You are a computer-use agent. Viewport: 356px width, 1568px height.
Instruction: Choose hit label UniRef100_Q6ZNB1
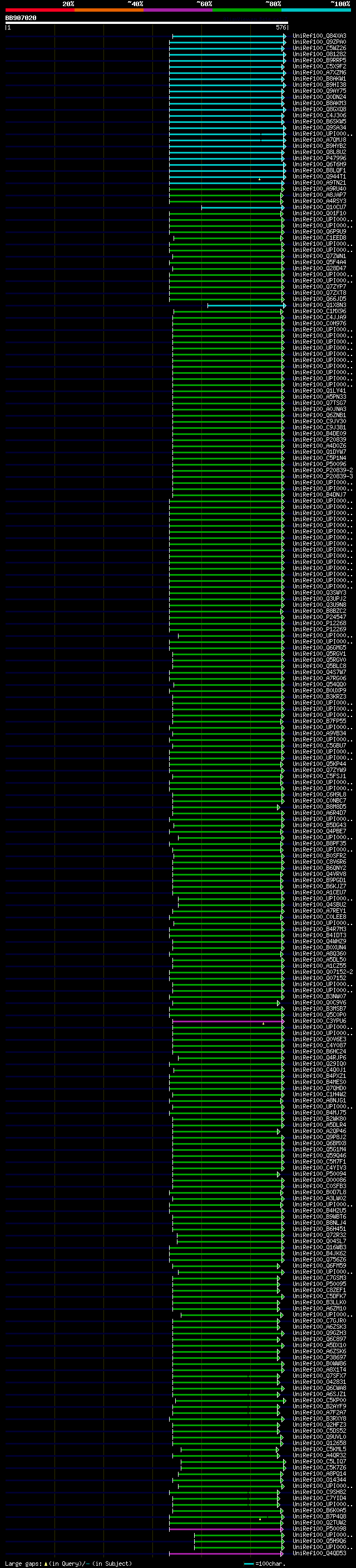click(319, 415)
